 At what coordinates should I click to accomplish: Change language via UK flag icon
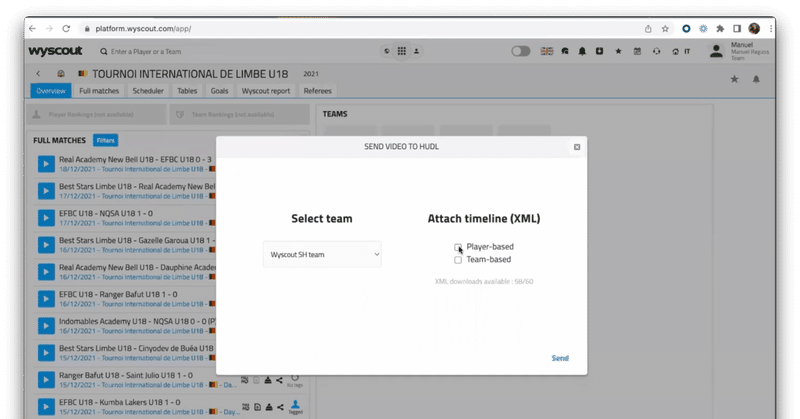(546, 51)
